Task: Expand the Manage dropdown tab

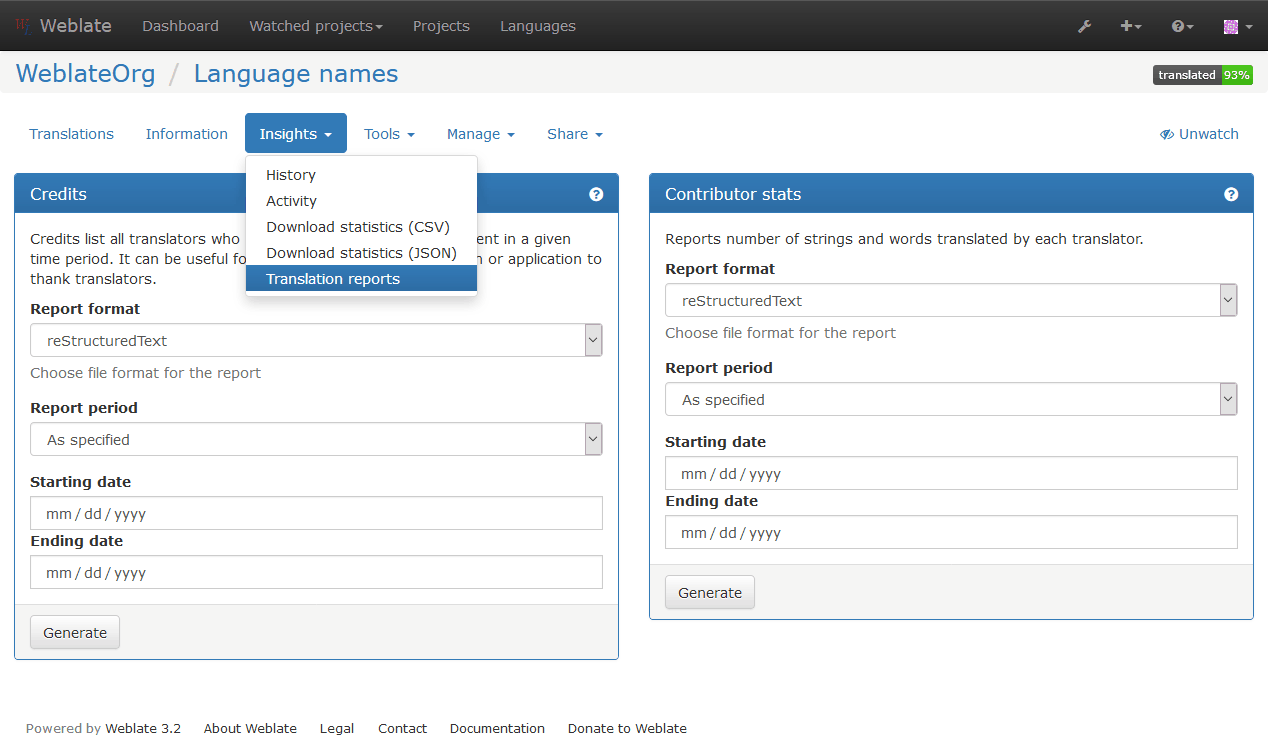Action: (x=481, y=134)
